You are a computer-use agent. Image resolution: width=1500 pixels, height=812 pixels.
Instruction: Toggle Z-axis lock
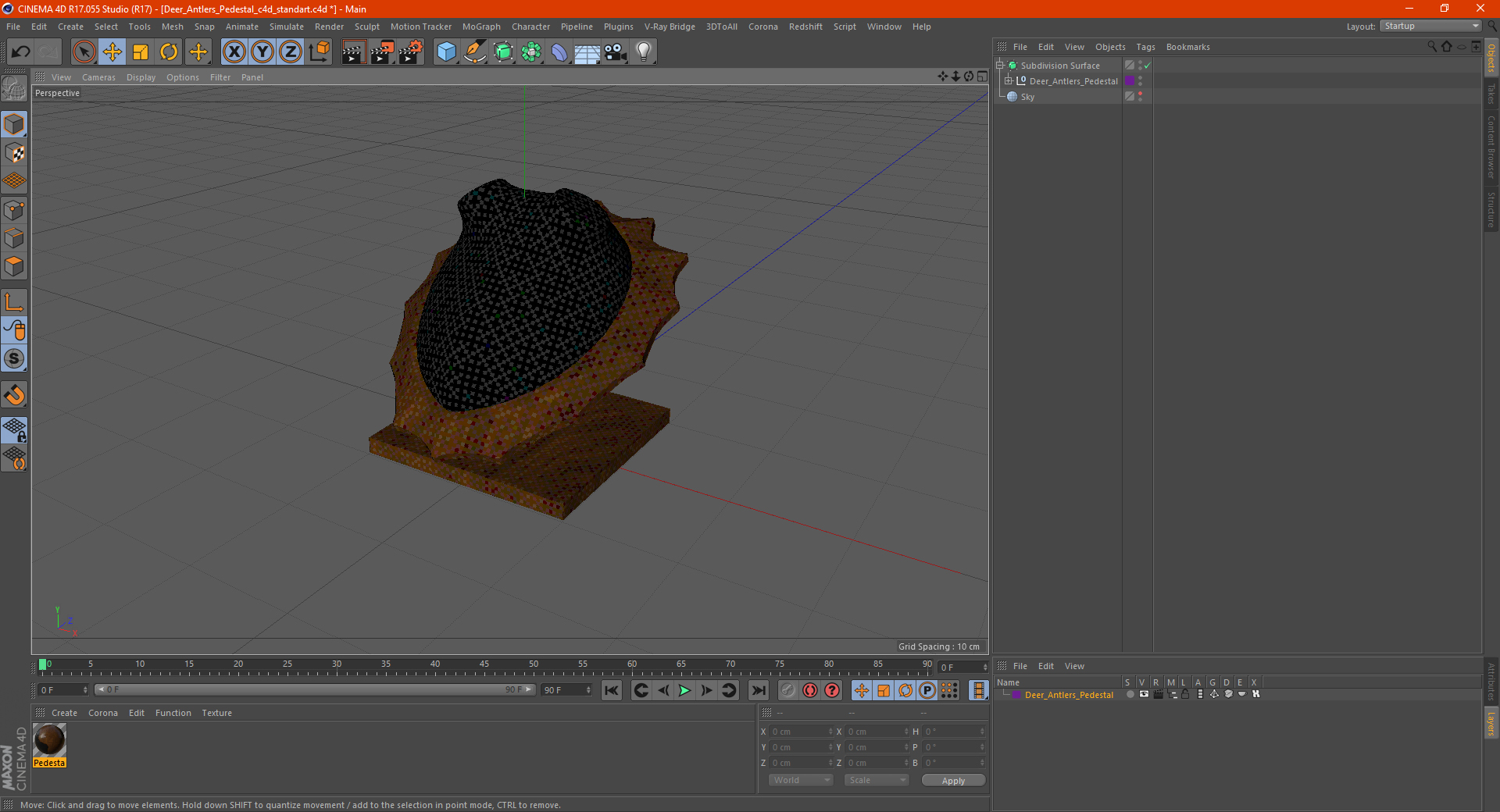(x=291, y=52)
